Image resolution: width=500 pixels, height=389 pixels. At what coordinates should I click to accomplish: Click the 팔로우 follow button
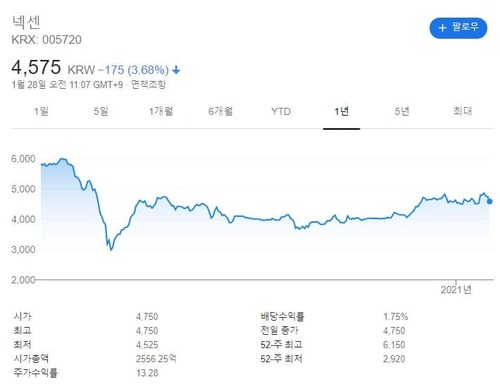coord(458,28)
